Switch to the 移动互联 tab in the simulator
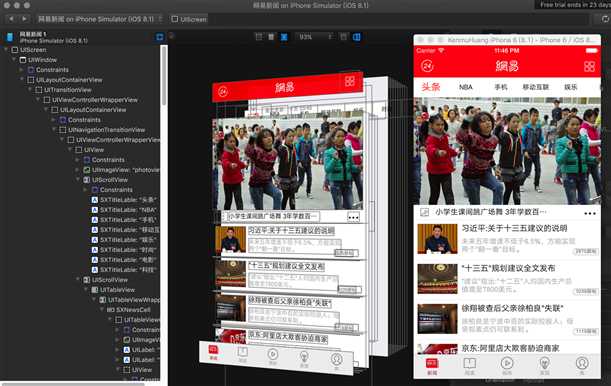The height and width of the screenshot is (386, 611). tap(536, 87)
